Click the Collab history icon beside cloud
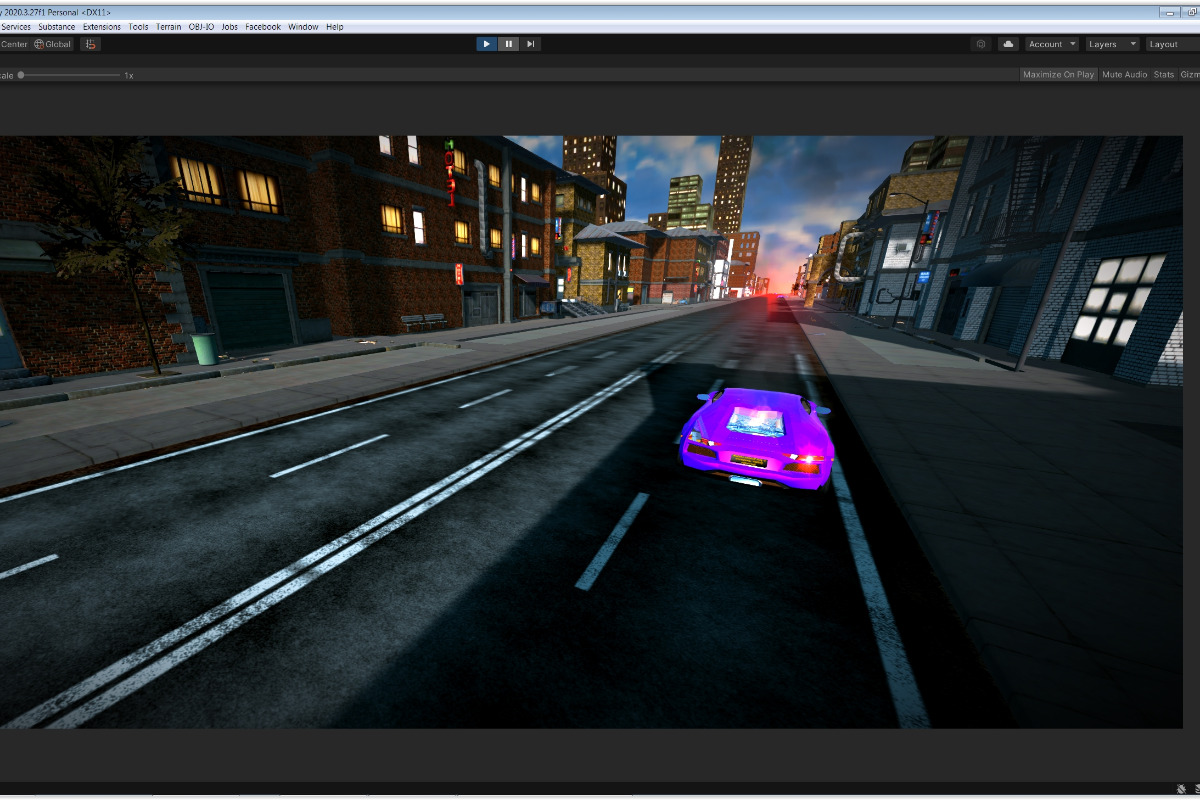 point(981,44)
